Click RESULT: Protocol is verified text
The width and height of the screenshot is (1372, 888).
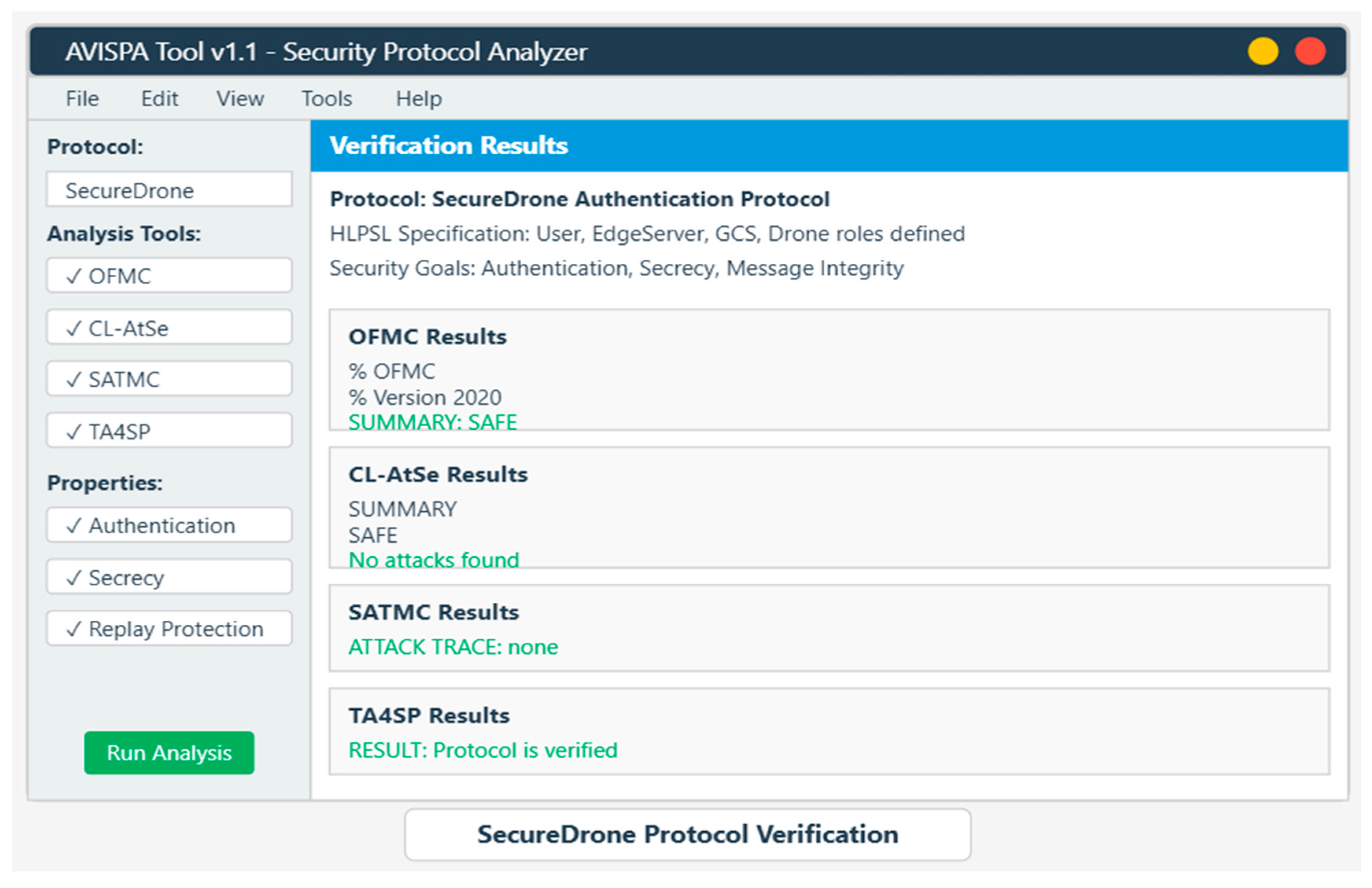482,750
